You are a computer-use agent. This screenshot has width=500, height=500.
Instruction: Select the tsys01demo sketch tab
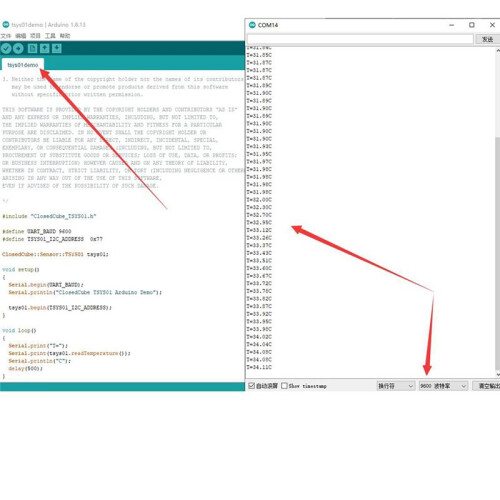pos(23,65)
